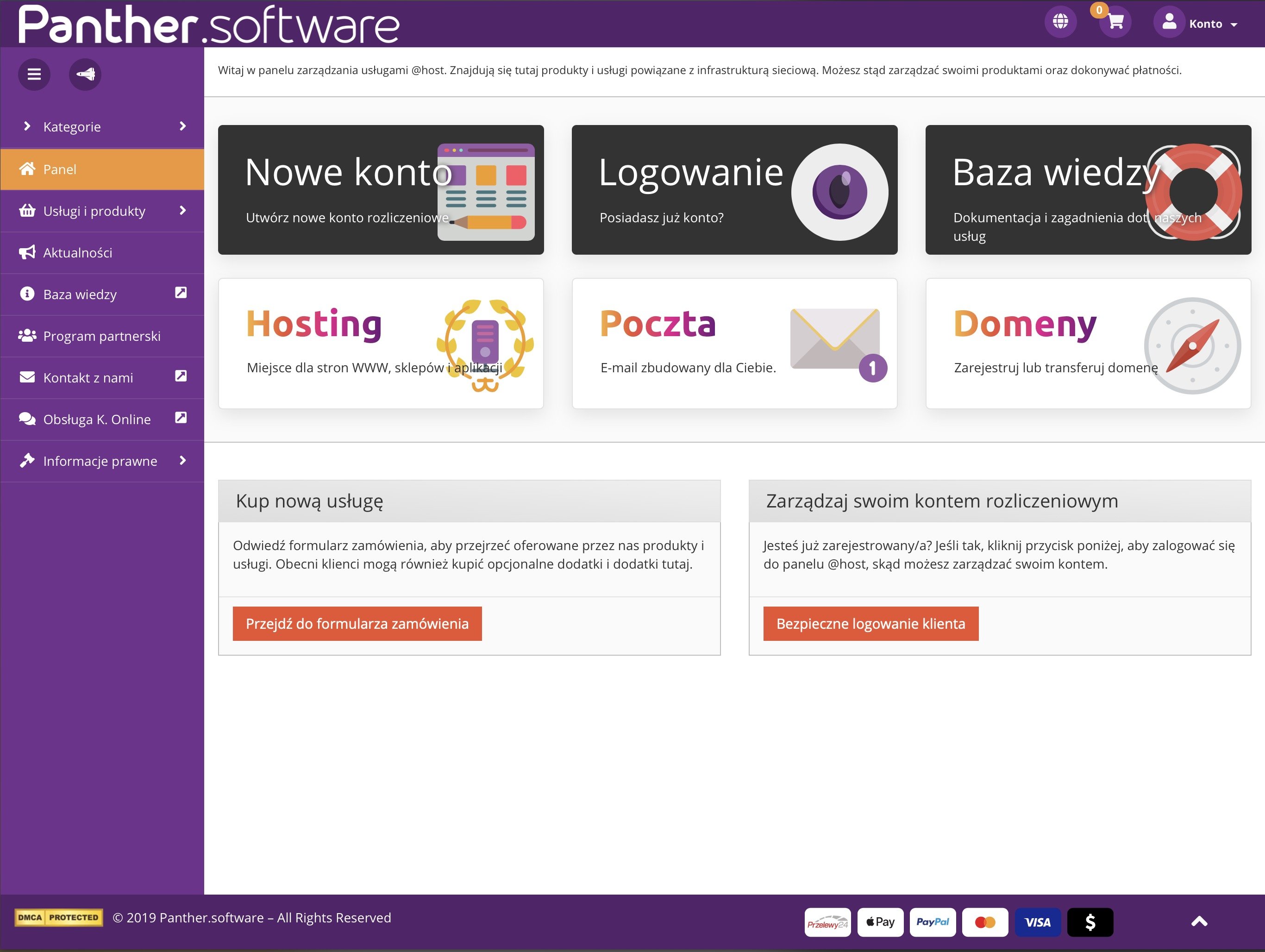1265x952 pixels.
Task: Open the Logowanie card
Action: pos(734,190)
